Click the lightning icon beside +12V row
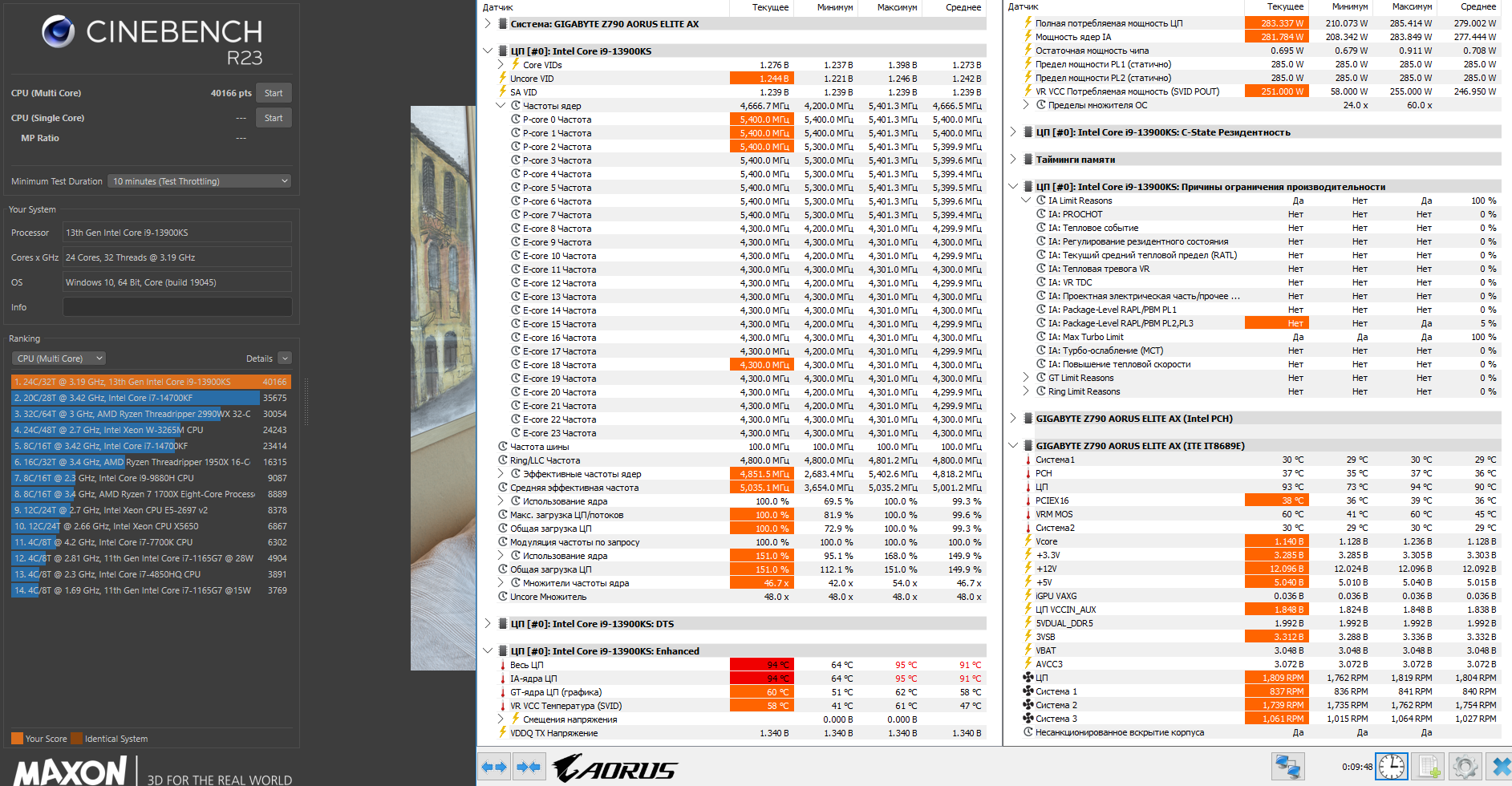This screenshot has width=1512, height=786. 1028,569
